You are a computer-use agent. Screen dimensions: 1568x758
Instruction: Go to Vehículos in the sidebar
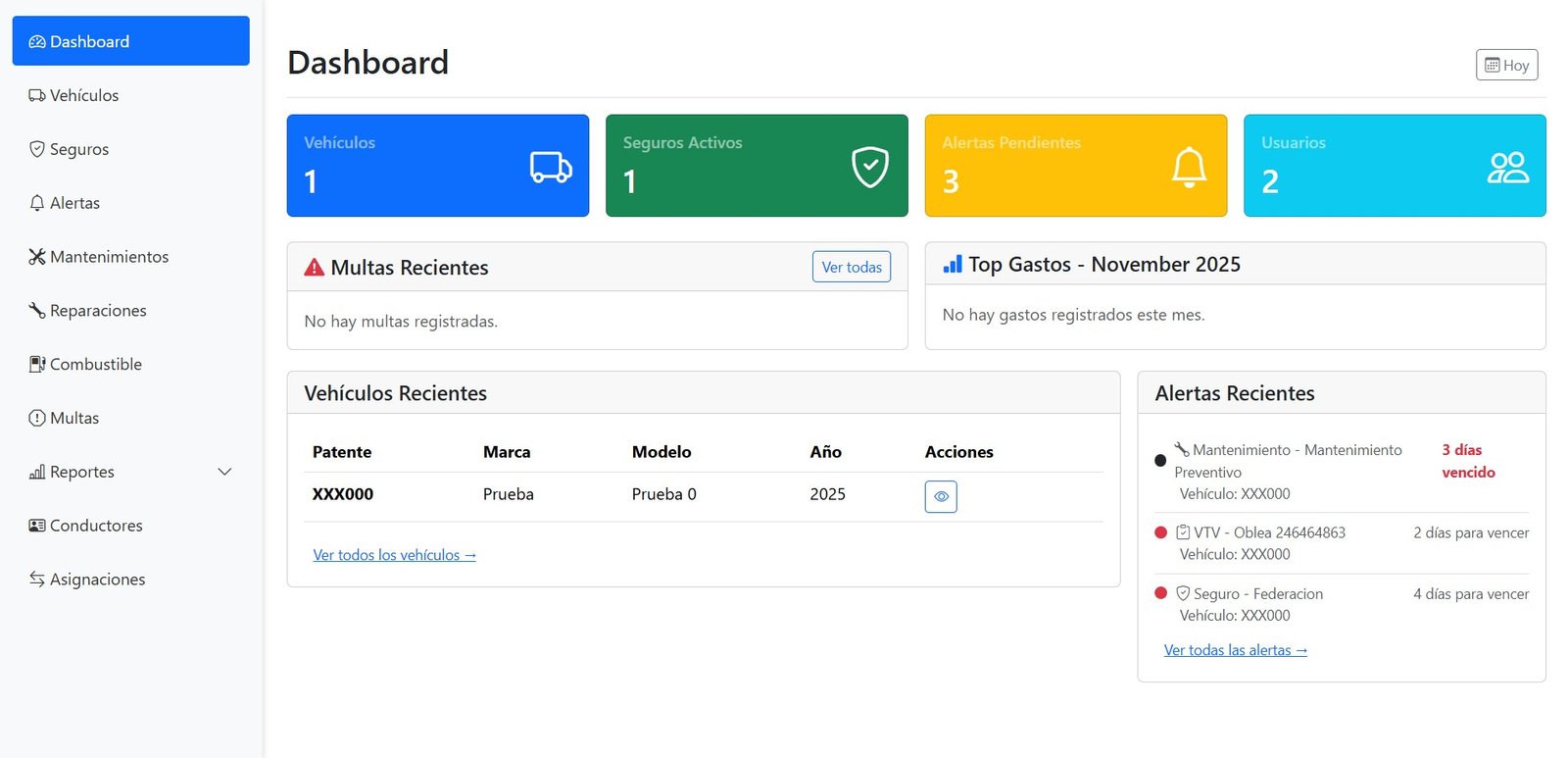pos(130,95)
